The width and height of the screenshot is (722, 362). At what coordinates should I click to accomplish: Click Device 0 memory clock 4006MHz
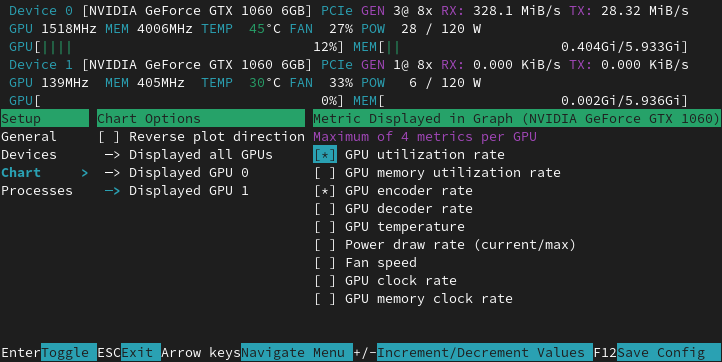(165, 29)
